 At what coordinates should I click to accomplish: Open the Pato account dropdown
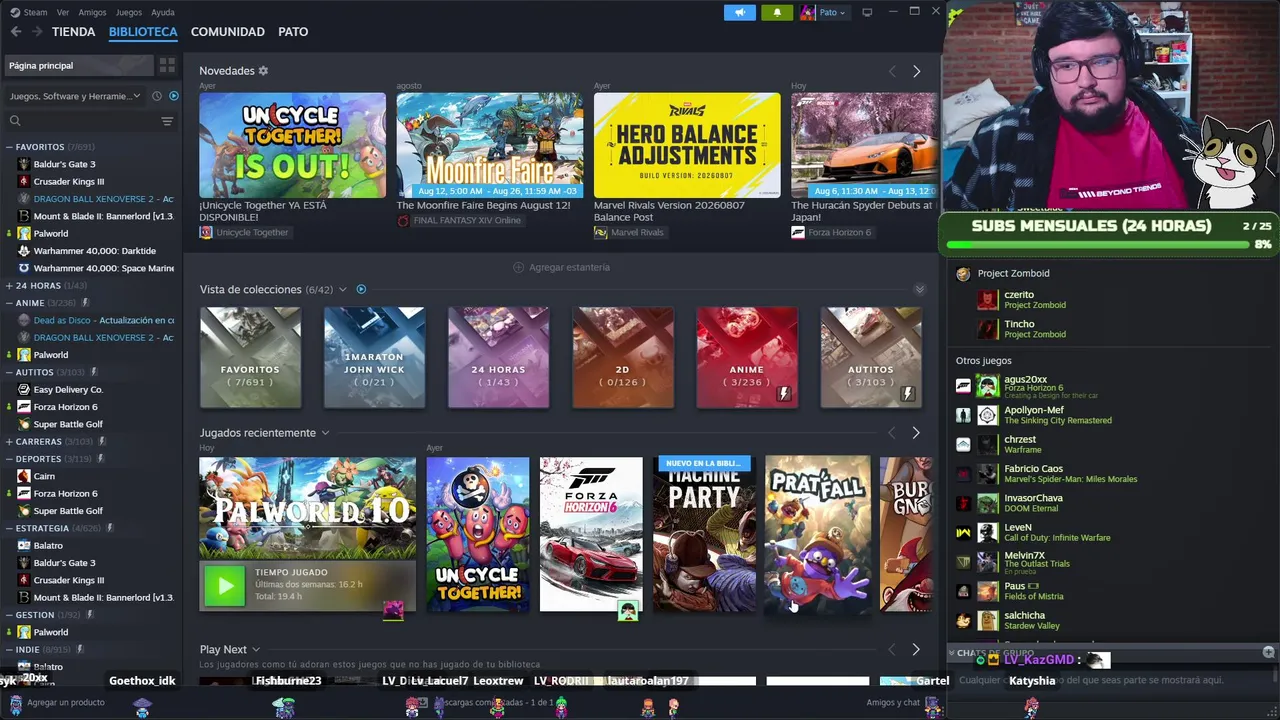coord(832,12)
